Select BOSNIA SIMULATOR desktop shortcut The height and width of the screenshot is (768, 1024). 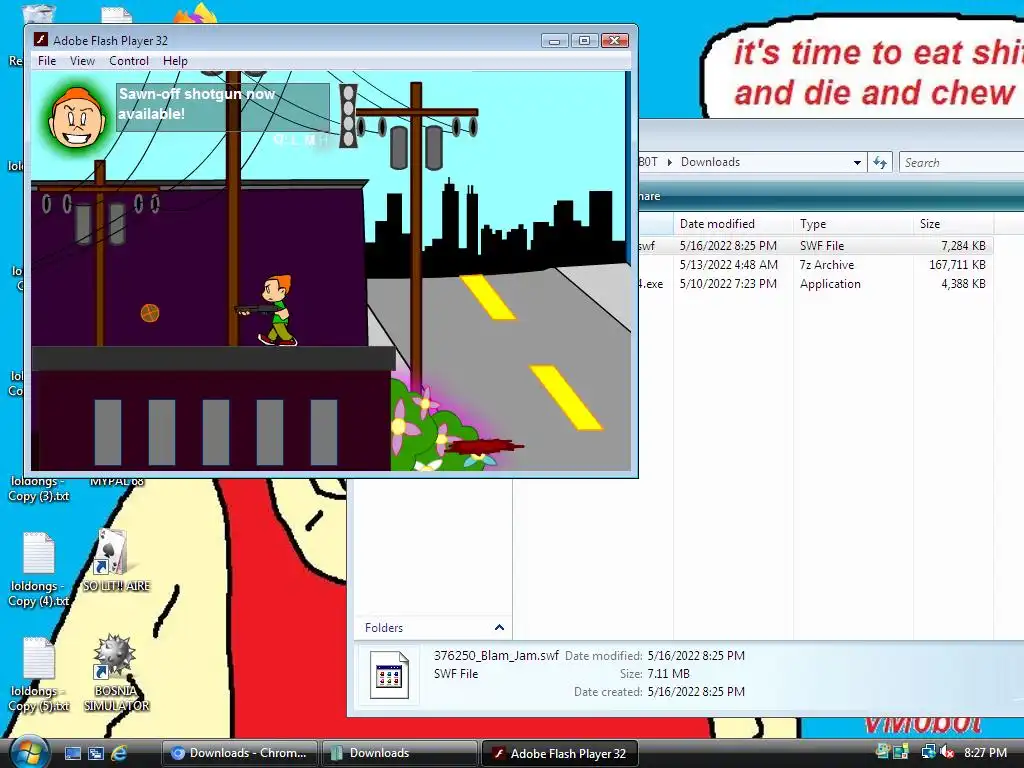[116, 673]
